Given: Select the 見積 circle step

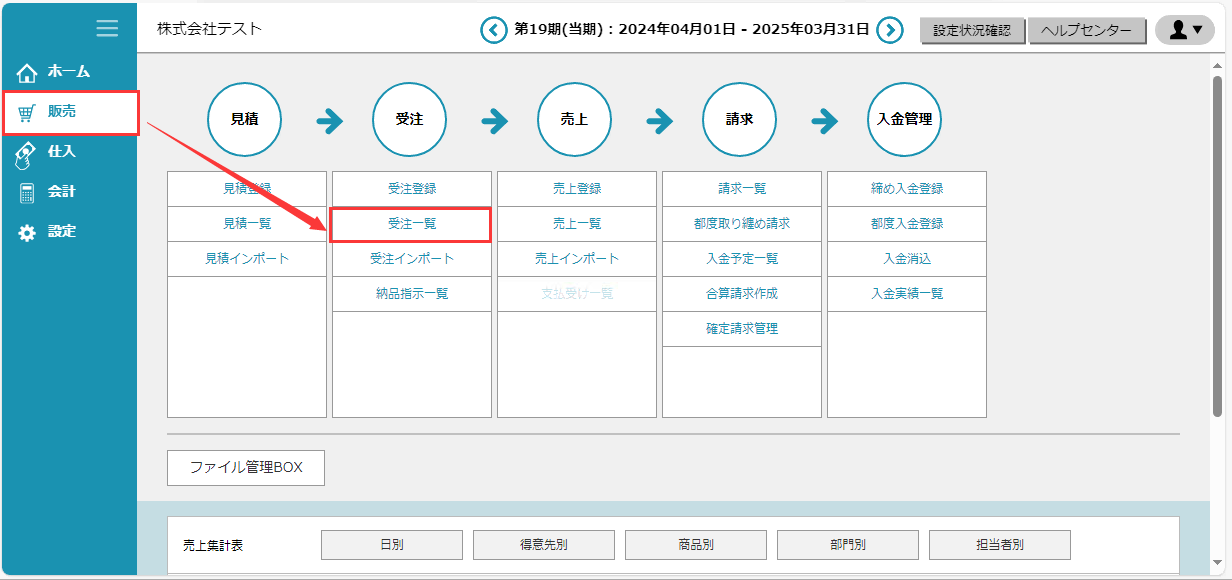Looking at the screenshot, I should pyautogui.click(x=244, y=119).
